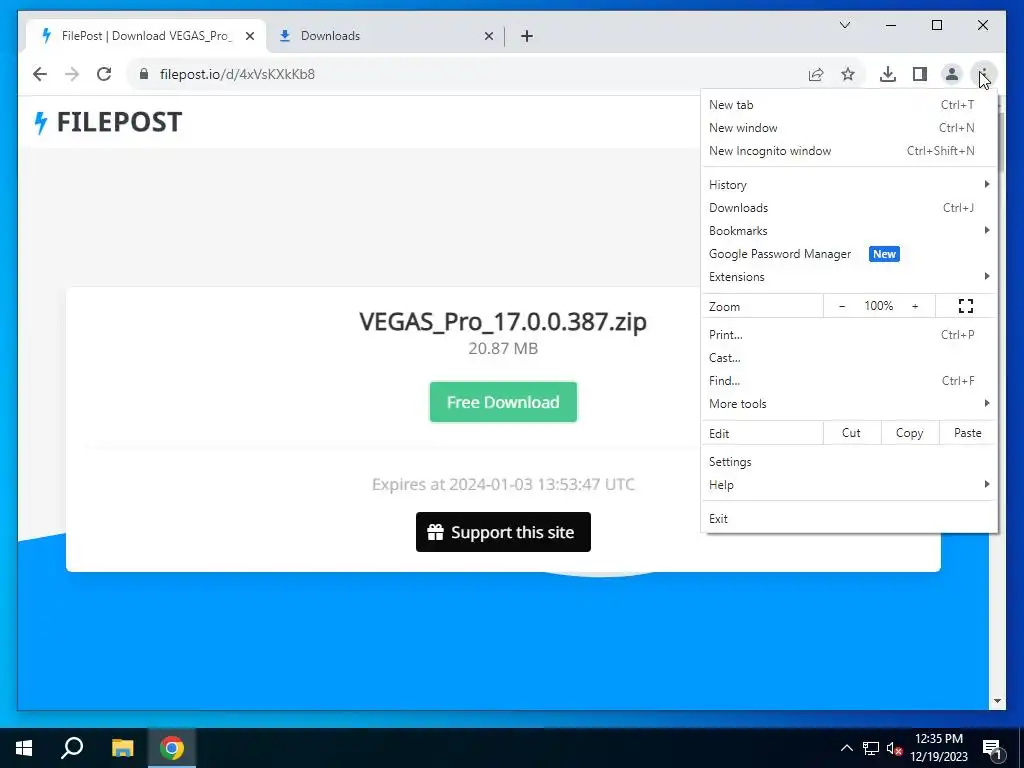Select Find... from menu
Screen dimensions: 1024x768
coord(849,381)
